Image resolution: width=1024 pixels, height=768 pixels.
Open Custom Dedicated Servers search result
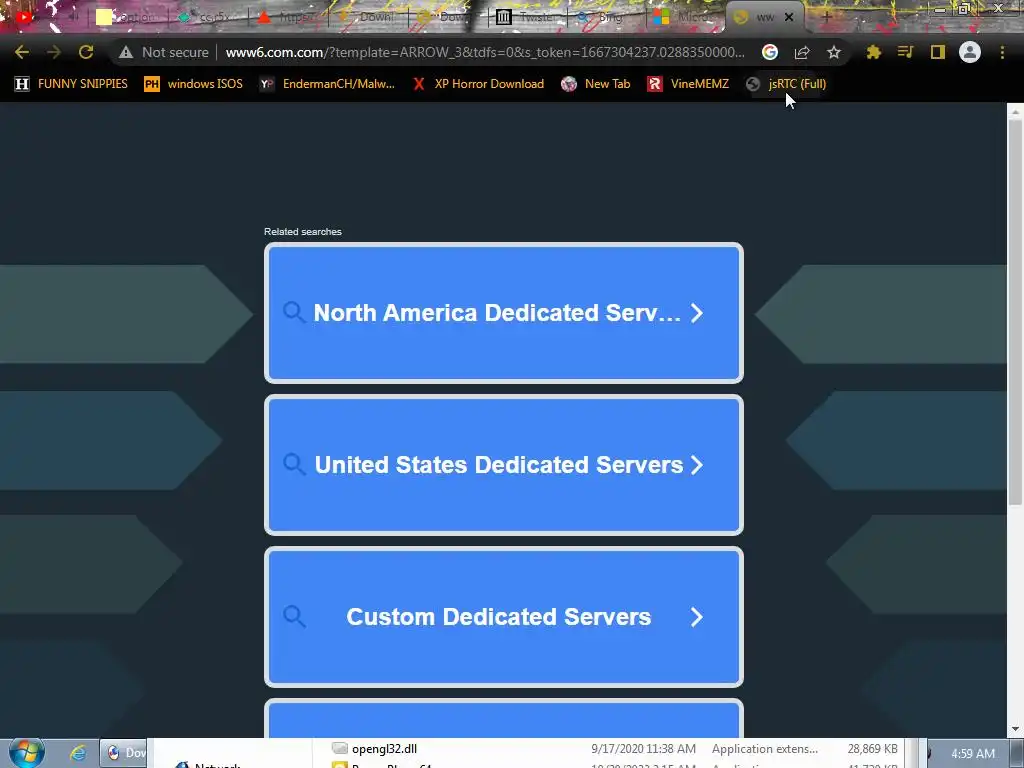point(504,617)
